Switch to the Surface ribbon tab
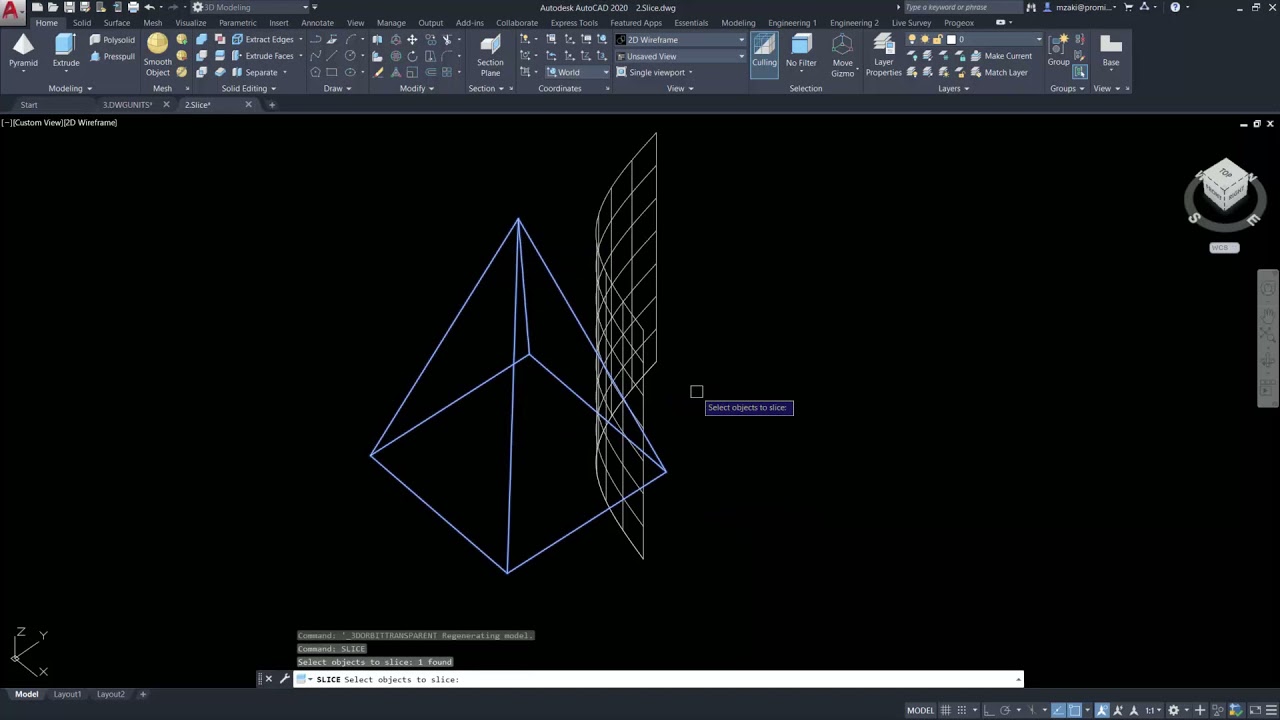Screen dimensions: 1280x720 click(117, 23)
